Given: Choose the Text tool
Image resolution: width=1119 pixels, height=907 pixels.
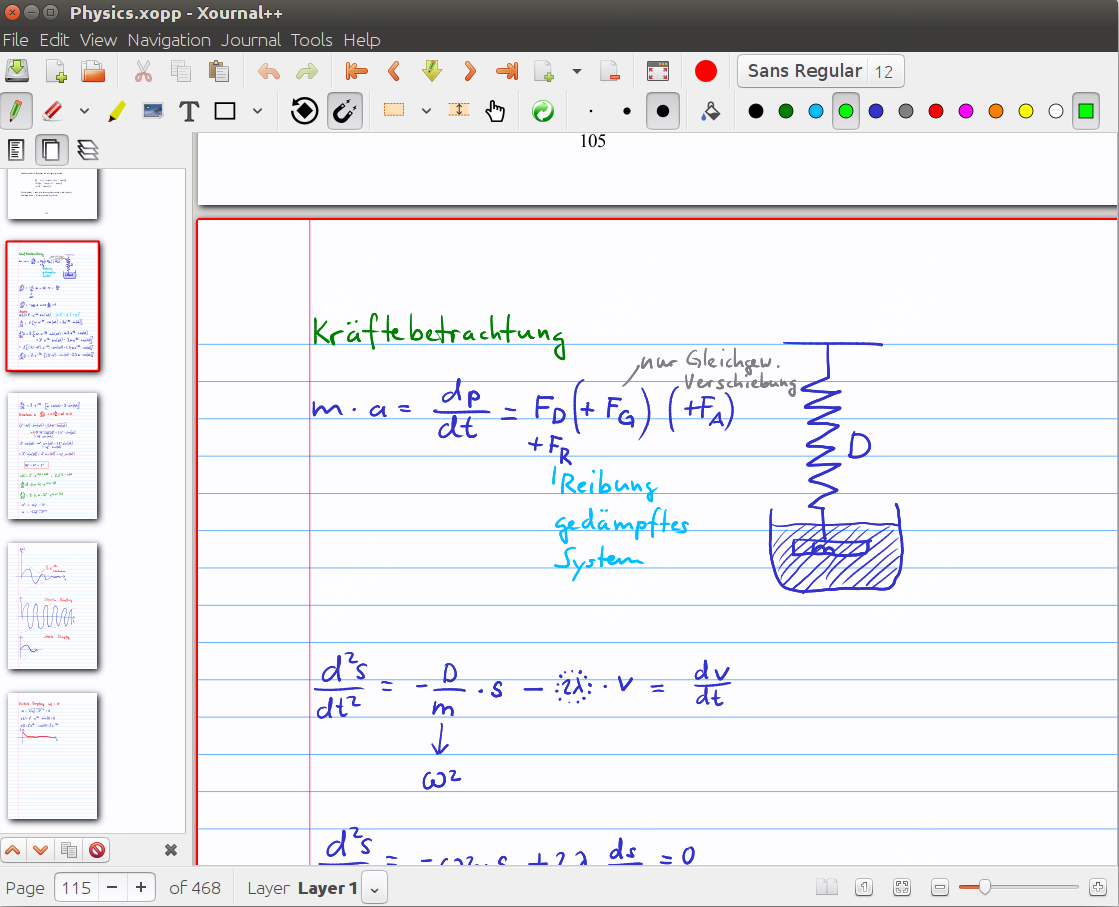Looking at the screenshot, I should point(189,111).
